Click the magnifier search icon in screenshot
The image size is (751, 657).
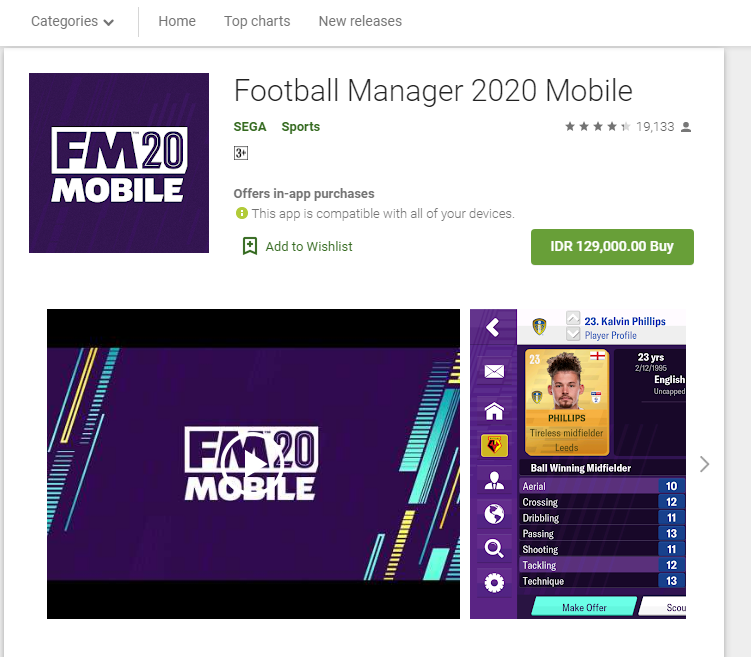pyautogui.click(x=494, y=548)
